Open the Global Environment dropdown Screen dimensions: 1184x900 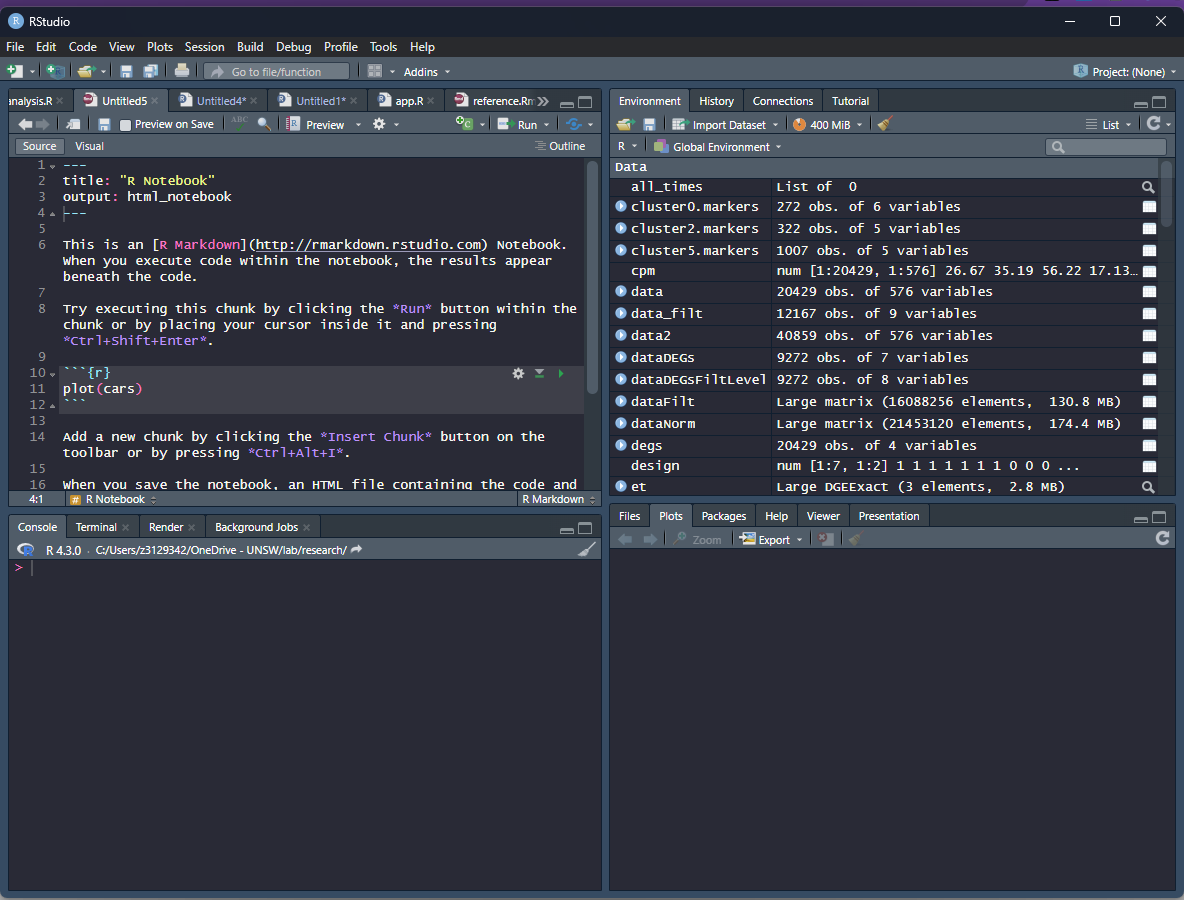pyautogui.click(x=717, y=145)
